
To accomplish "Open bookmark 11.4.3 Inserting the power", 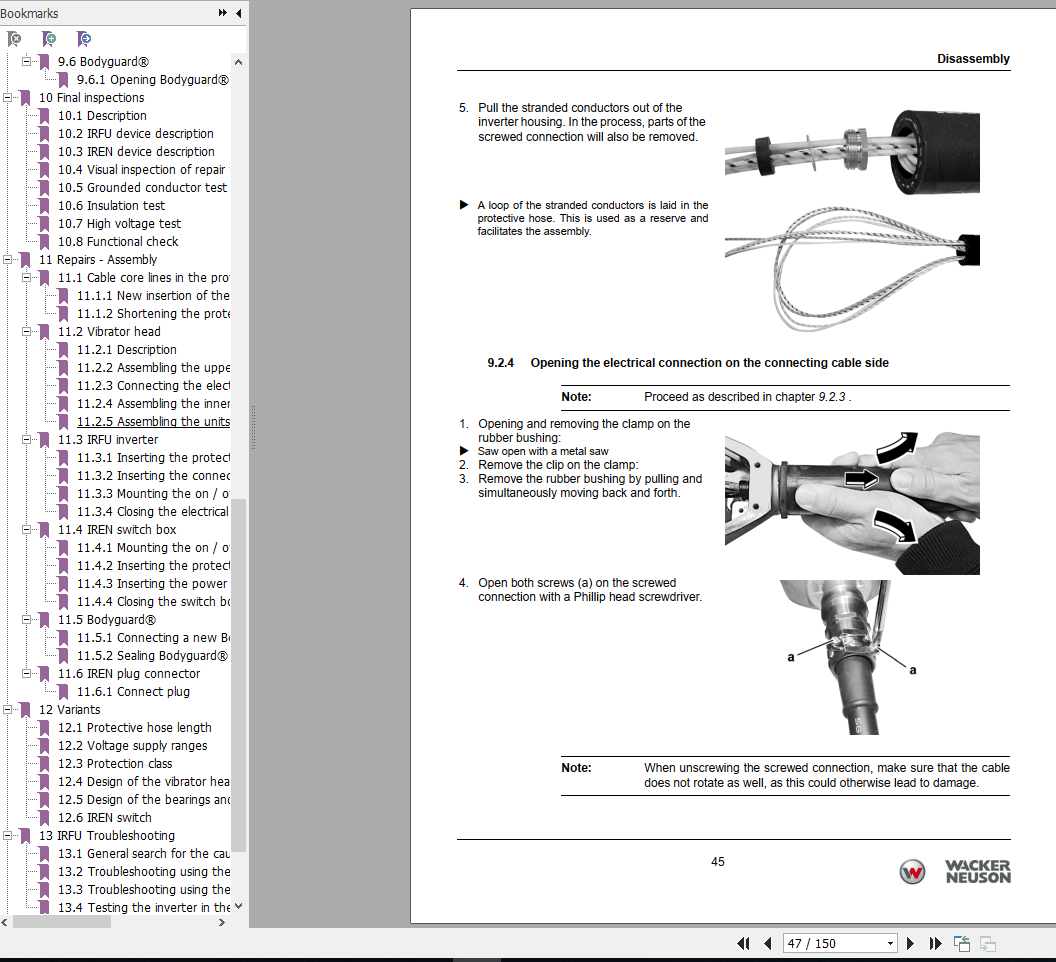I will click(152, 583).
